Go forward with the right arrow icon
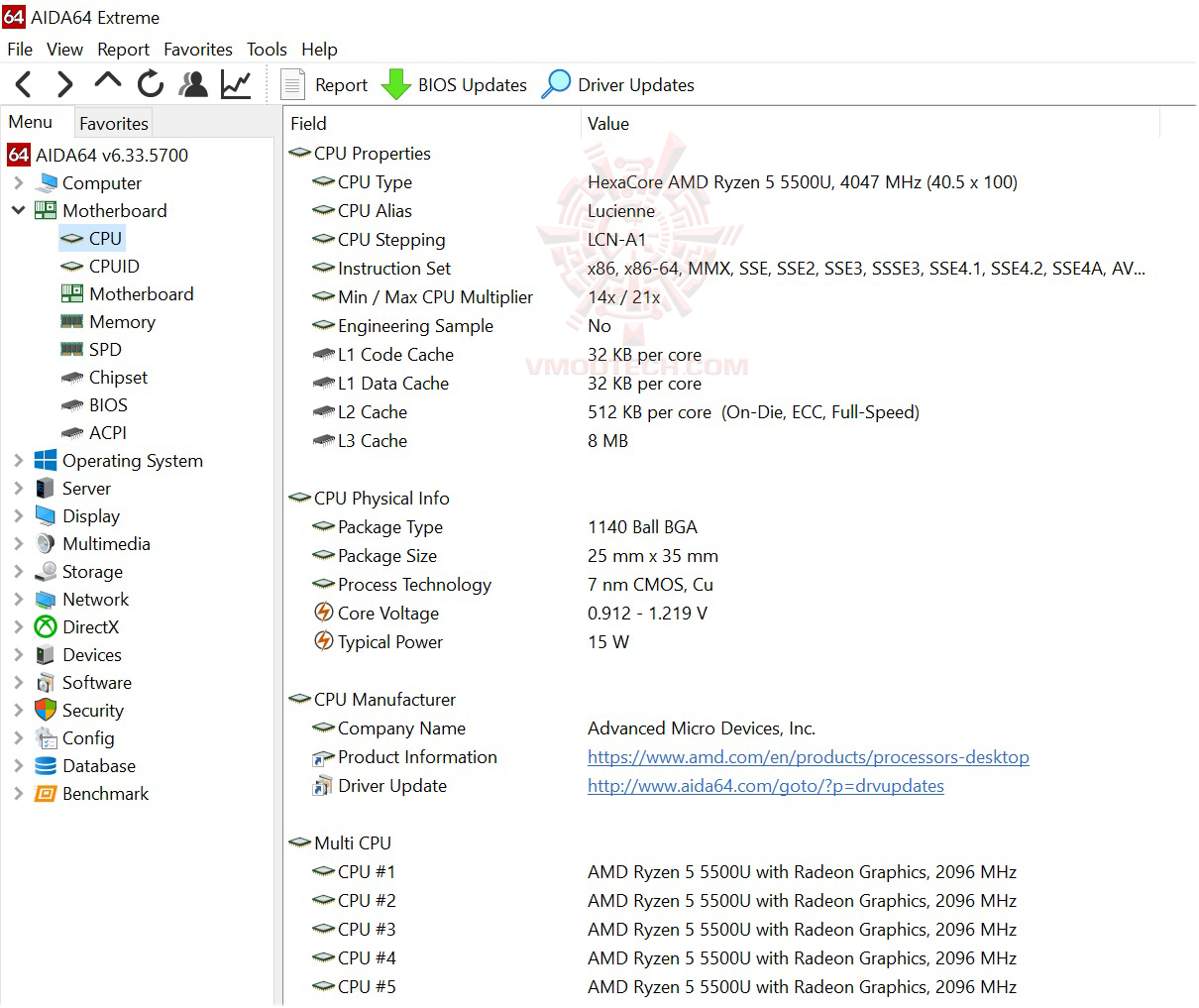The height and width of the screenshot is (1008, 1199). click(65, 85)
